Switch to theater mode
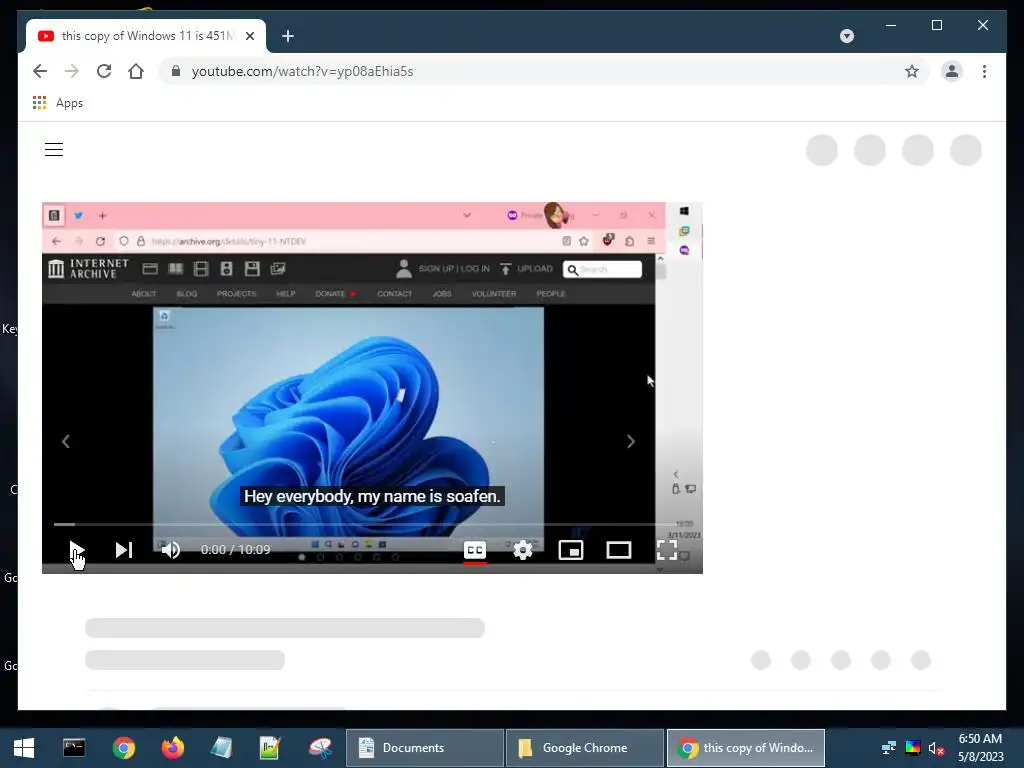1024x768 pixels. pyautogui.click(x=618, y=551)
